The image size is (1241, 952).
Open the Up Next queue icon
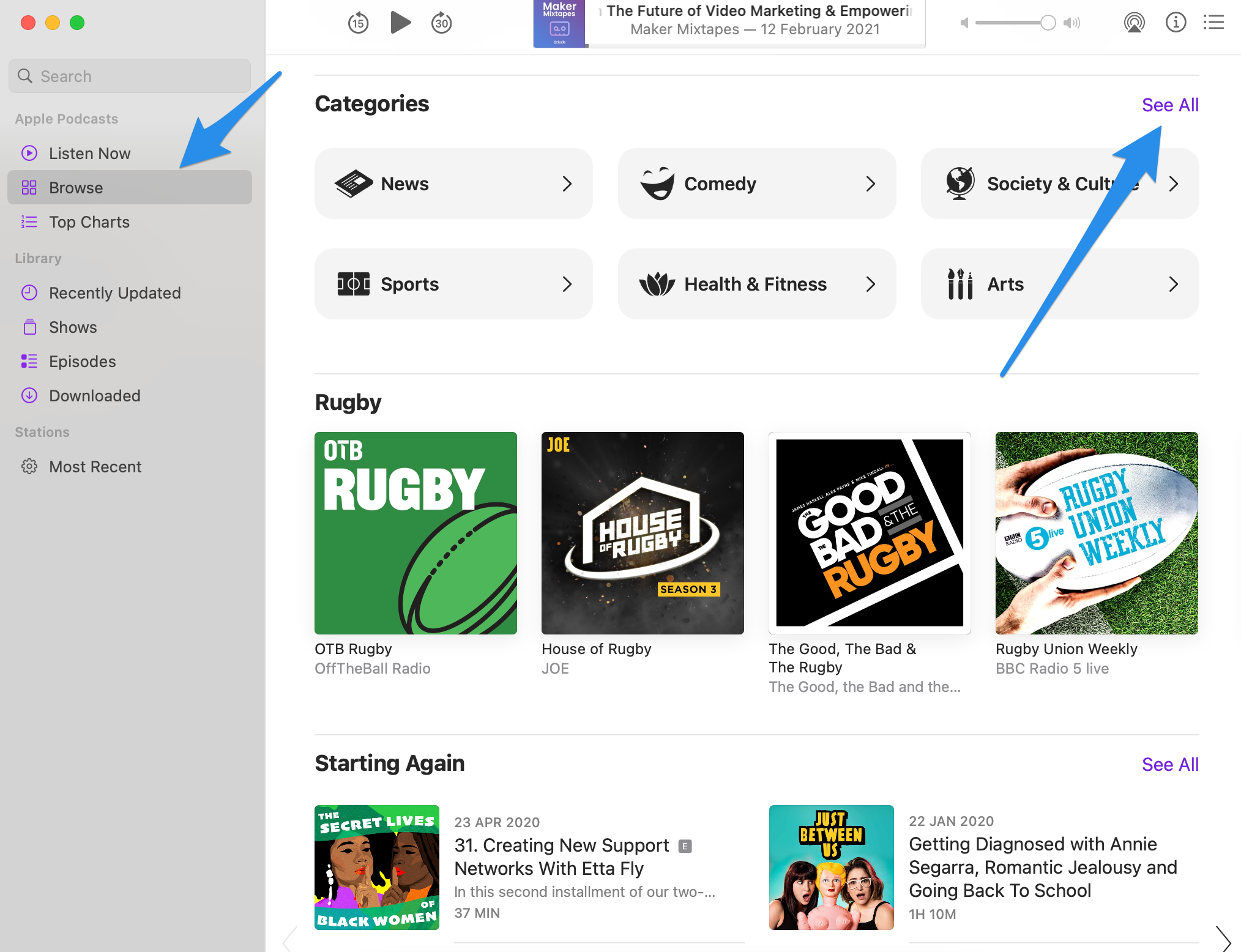(1213, 23)
